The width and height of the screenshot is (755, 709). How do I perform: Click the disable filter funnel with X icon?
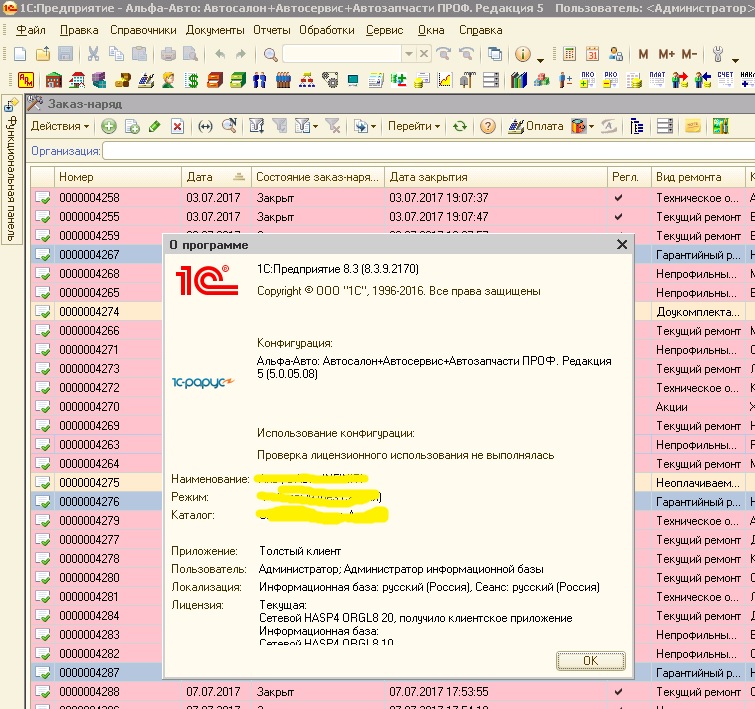[333, 126]
